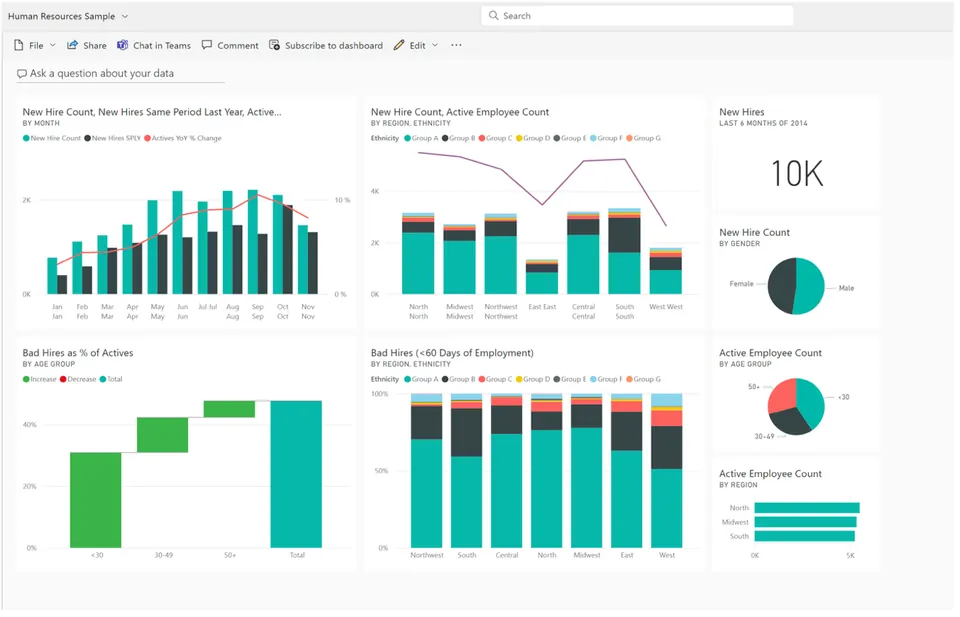Click the Total teal bar in waterfall chart
960x617 pixels.
pyautogui.click(x=296, y=474)
